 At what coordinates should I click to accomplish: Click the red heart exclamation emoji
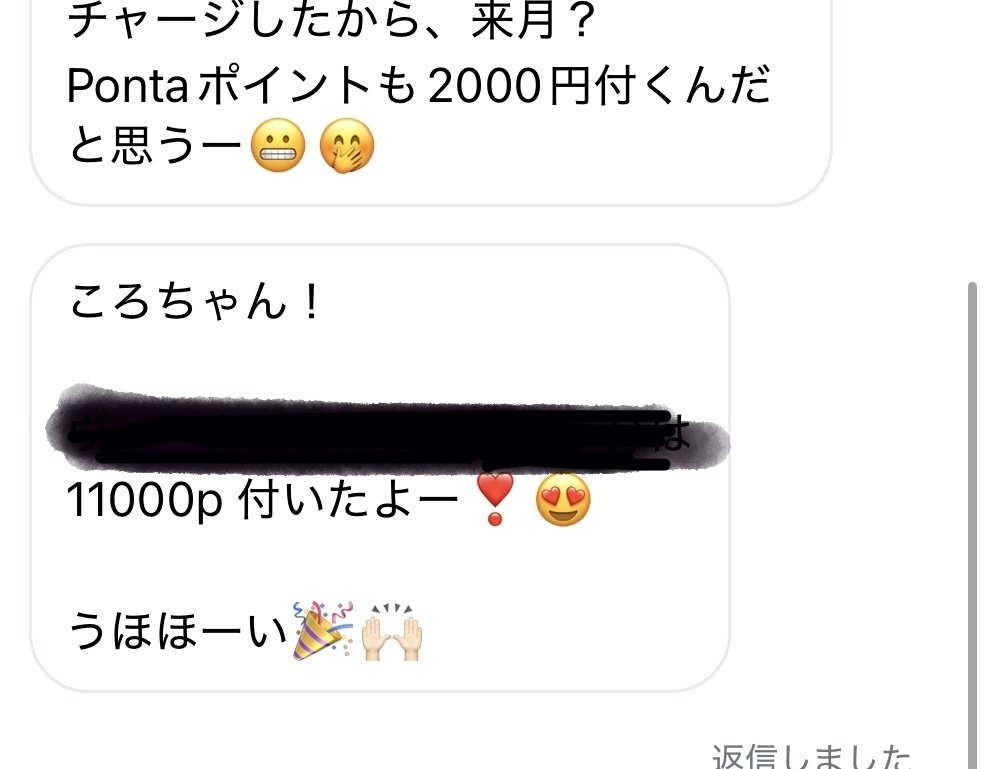coord(495,499)
